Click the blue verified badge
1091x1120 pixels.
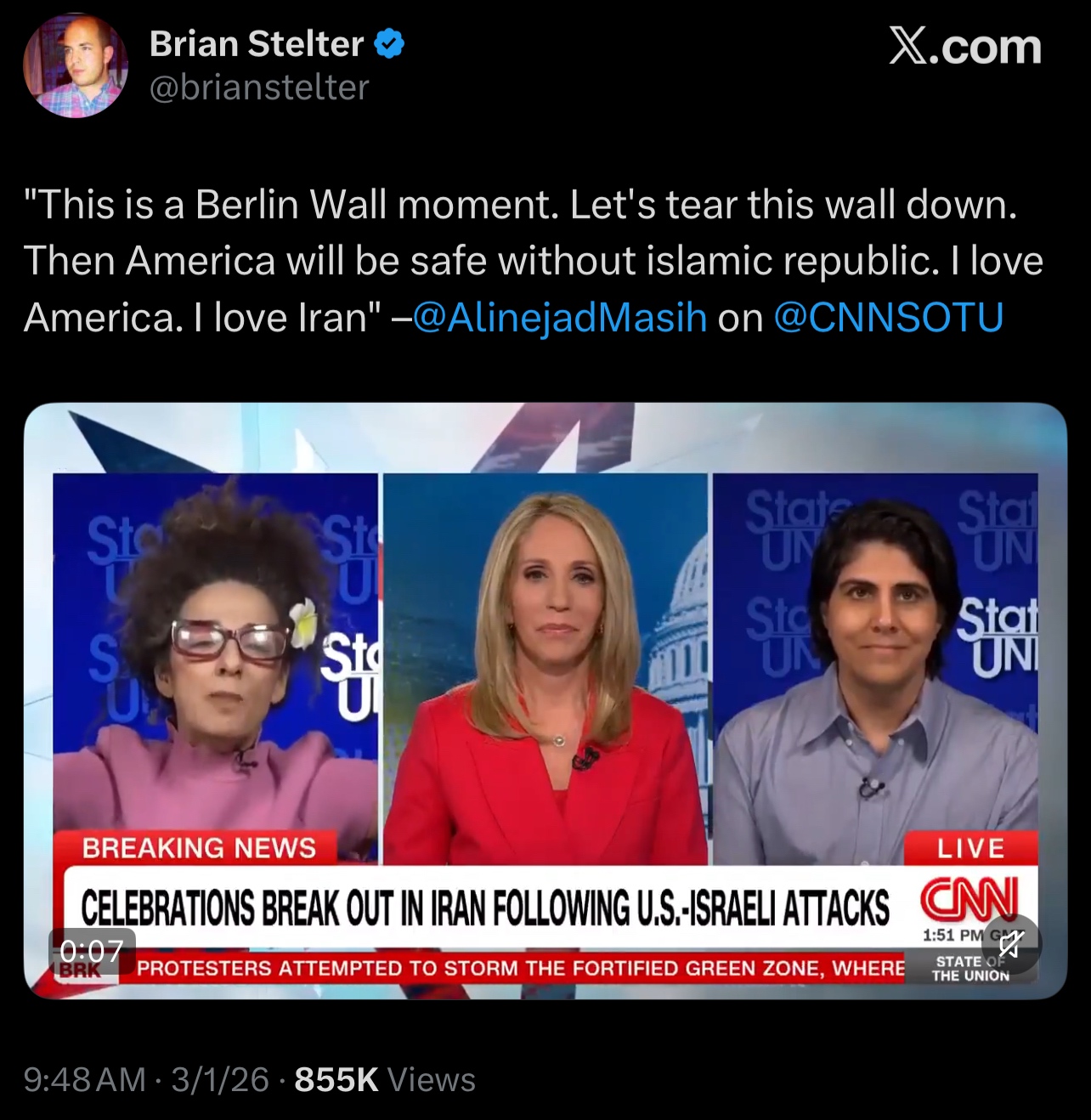tap(389, 43)
